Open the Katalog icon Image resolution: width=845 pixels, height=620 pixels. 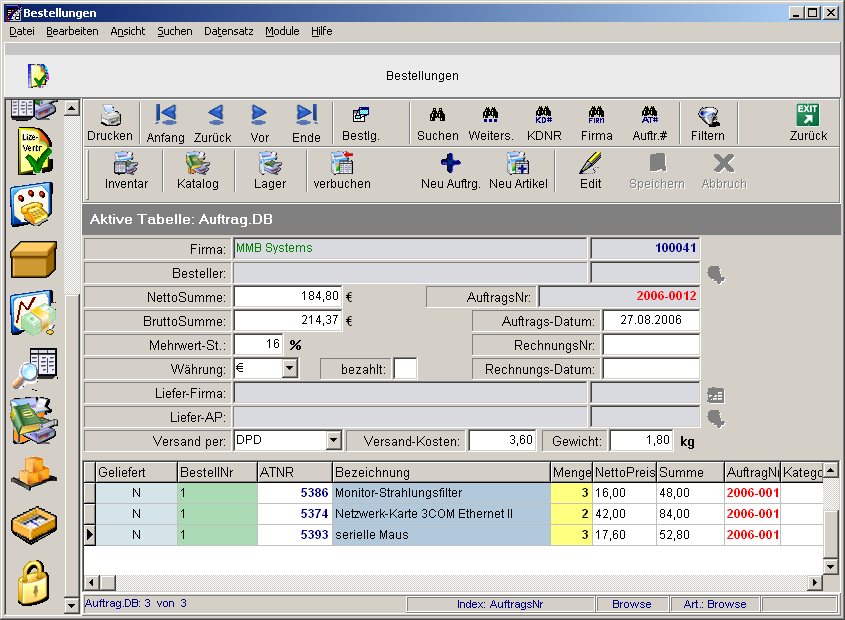tap(197, 164)
